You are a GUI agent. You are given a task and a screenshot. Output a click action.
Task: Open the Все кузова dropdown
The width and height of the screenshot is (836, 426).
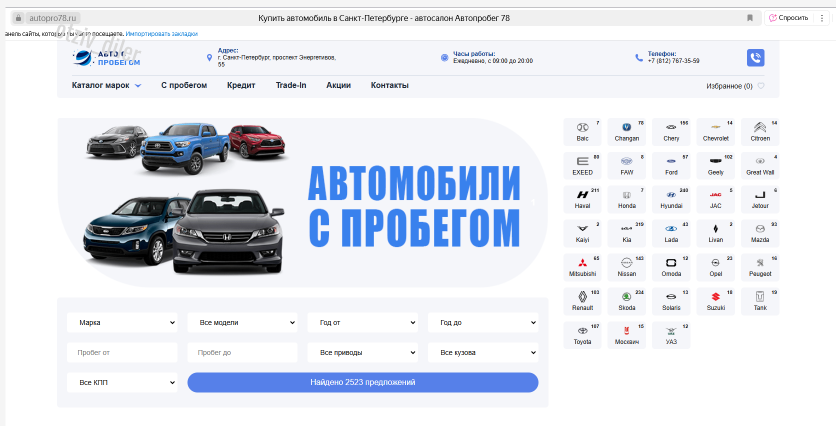tap(483, 352)
